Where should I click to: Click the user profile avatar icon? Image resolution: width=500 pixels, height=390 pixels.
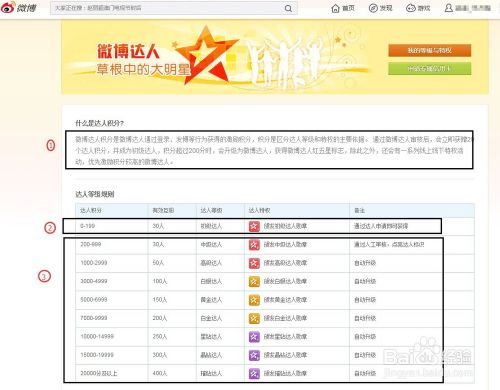tap(449, 8)
